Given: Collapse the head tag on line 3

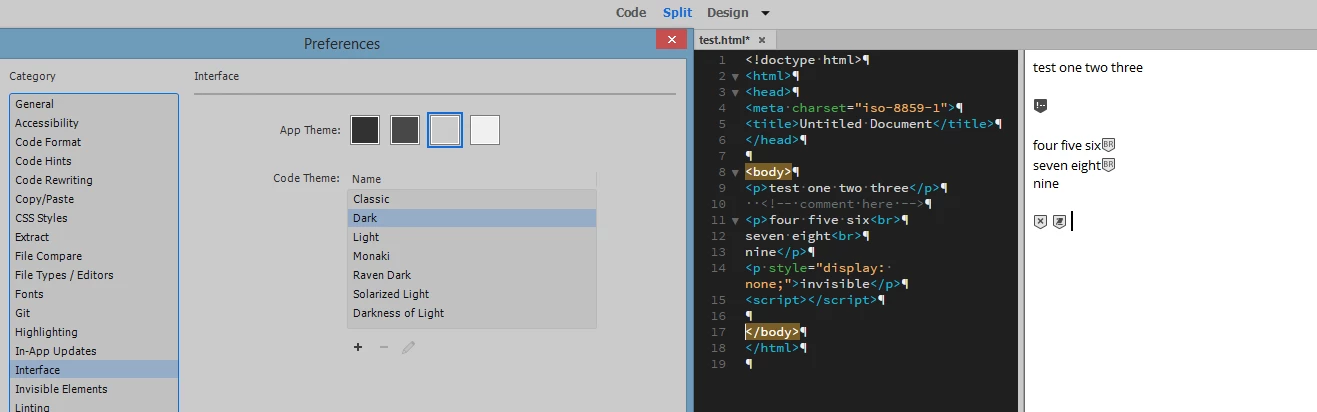Looking at the screenshot, I should (x=735, y=92).
